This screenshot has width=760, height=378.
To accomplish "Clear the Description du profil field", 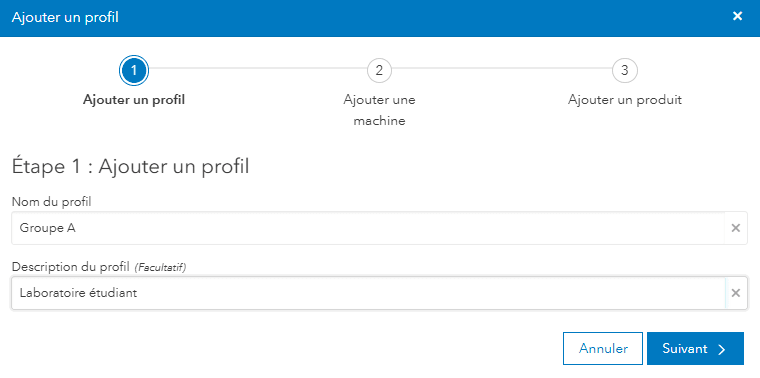I will (x=736, y=293).
